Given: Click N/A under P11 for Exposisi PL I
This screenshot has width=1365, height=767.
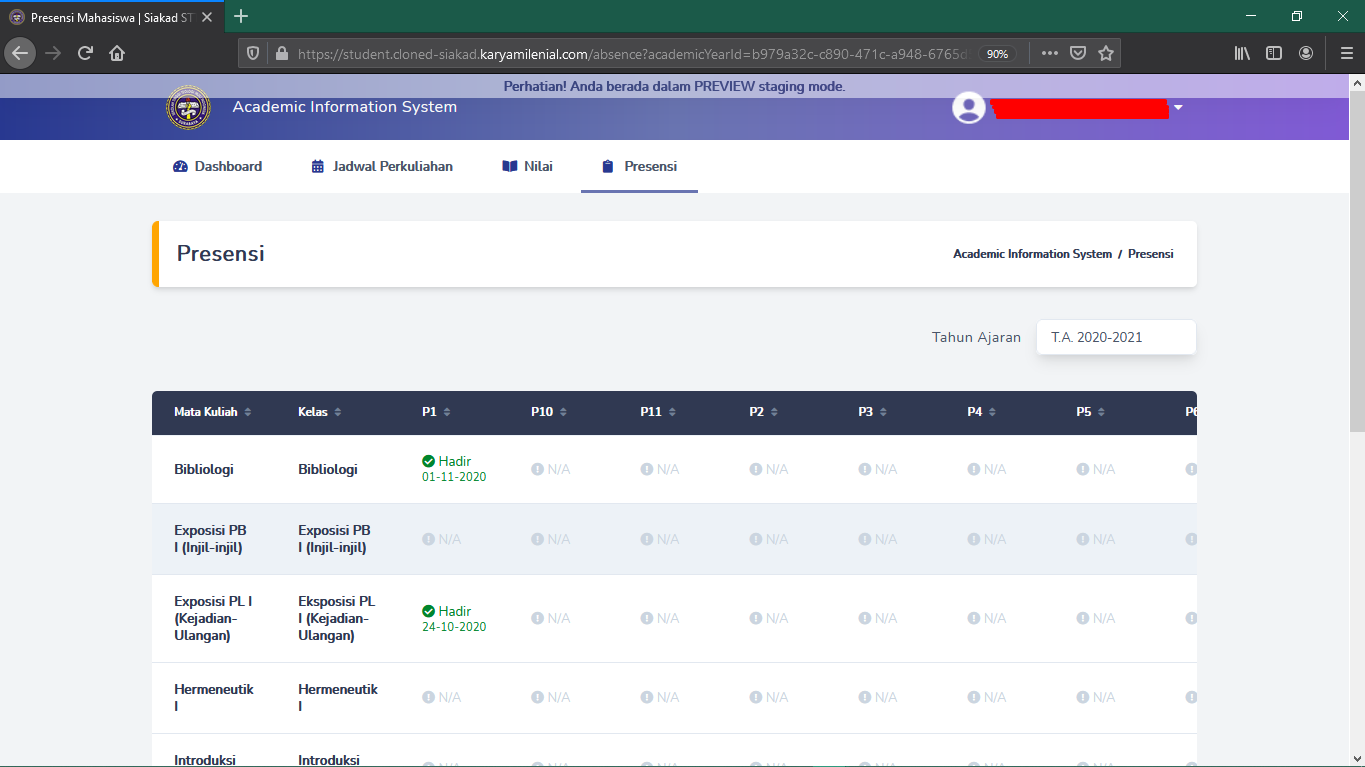Looking at the screenshot, I should click(x=660, y=618).
